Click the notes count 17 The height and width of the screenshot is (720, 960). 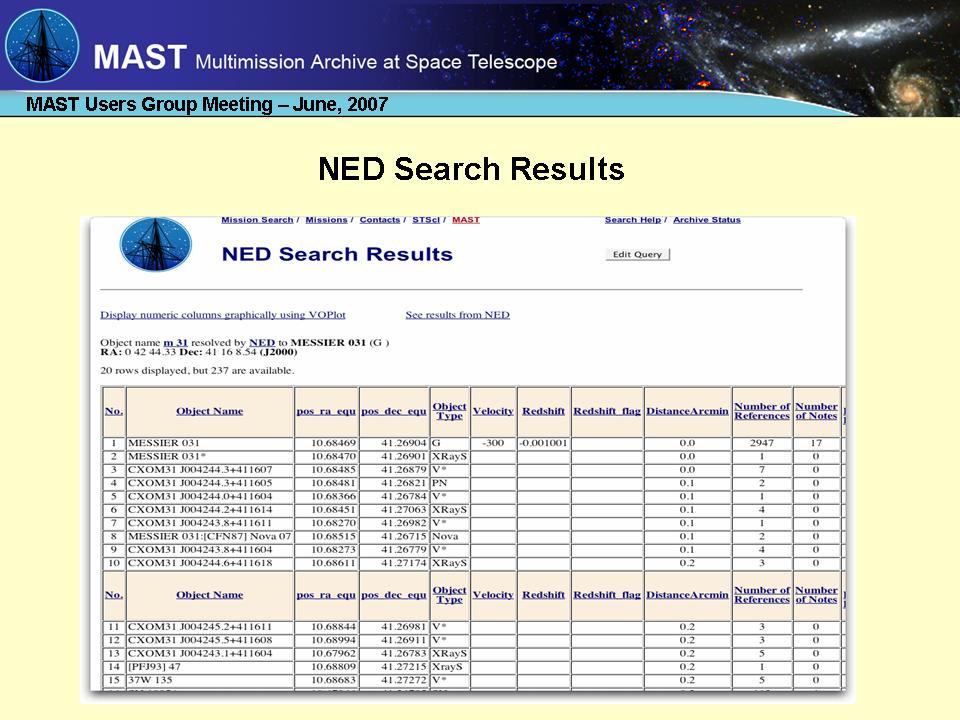pos(816,443)
